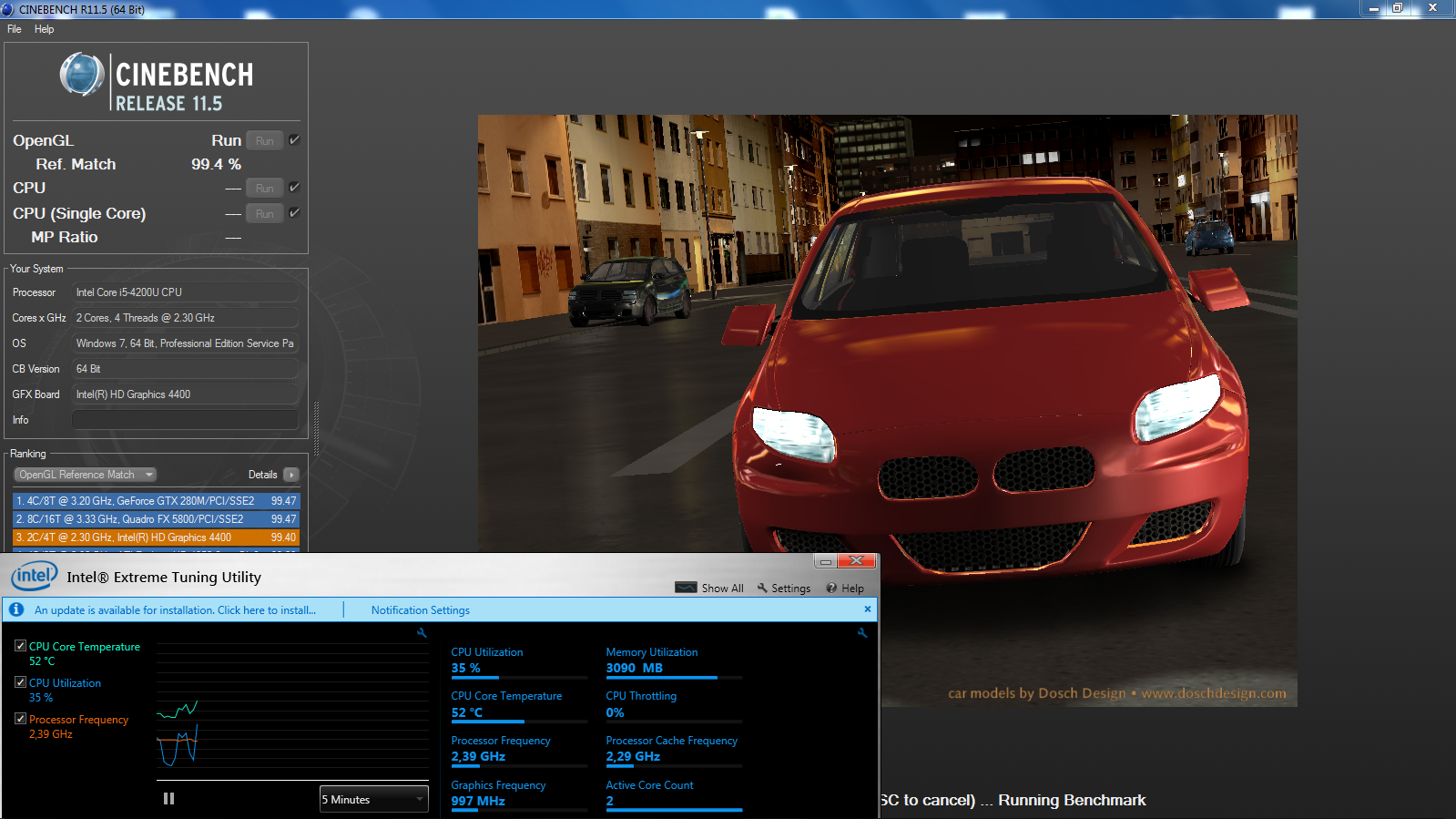Screen dimensions: 1456x819
Task: Uncheck Processor Frequency in XTU graph list
Action: point(20,719)
